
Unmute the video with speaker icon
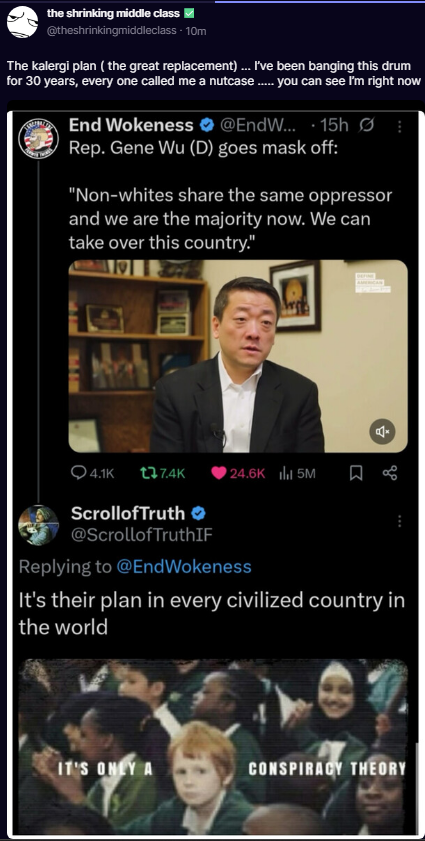point(382,431)
